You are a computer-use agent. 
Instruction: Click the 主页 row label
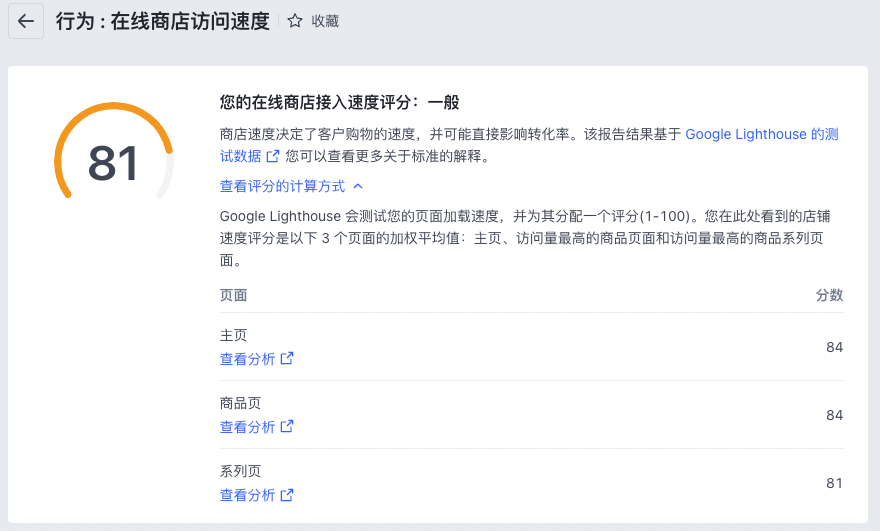coord(233,335)
